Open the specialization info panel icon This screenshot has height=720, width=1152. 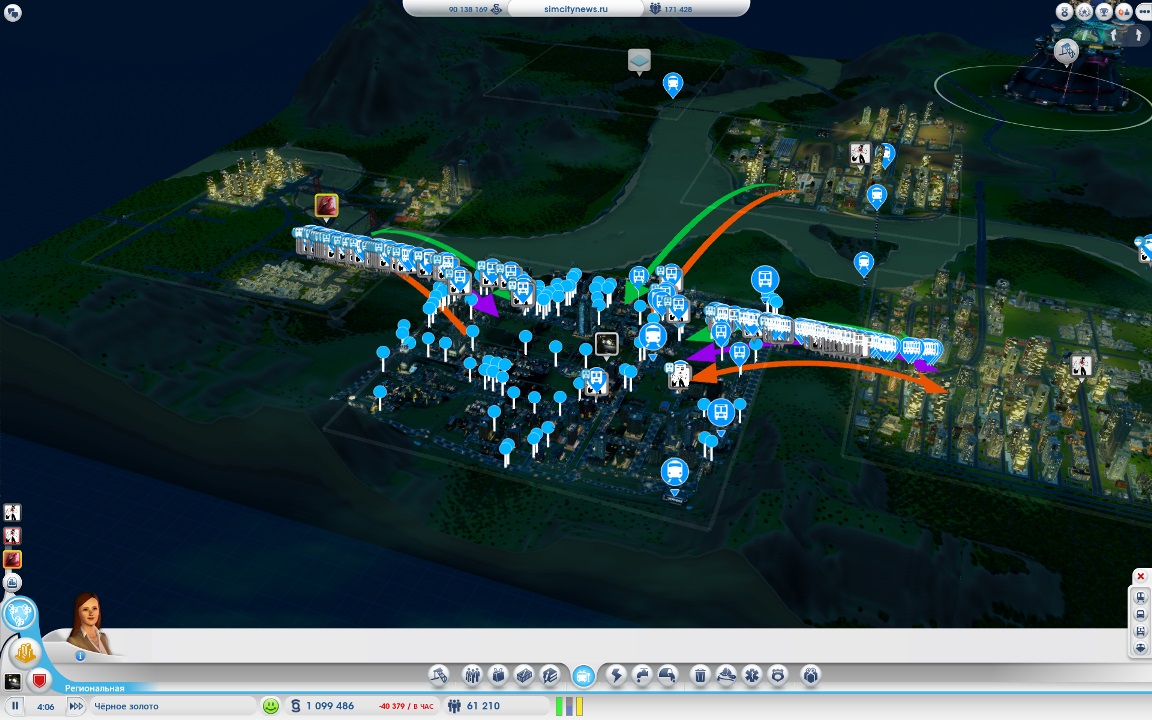point(550,674)
